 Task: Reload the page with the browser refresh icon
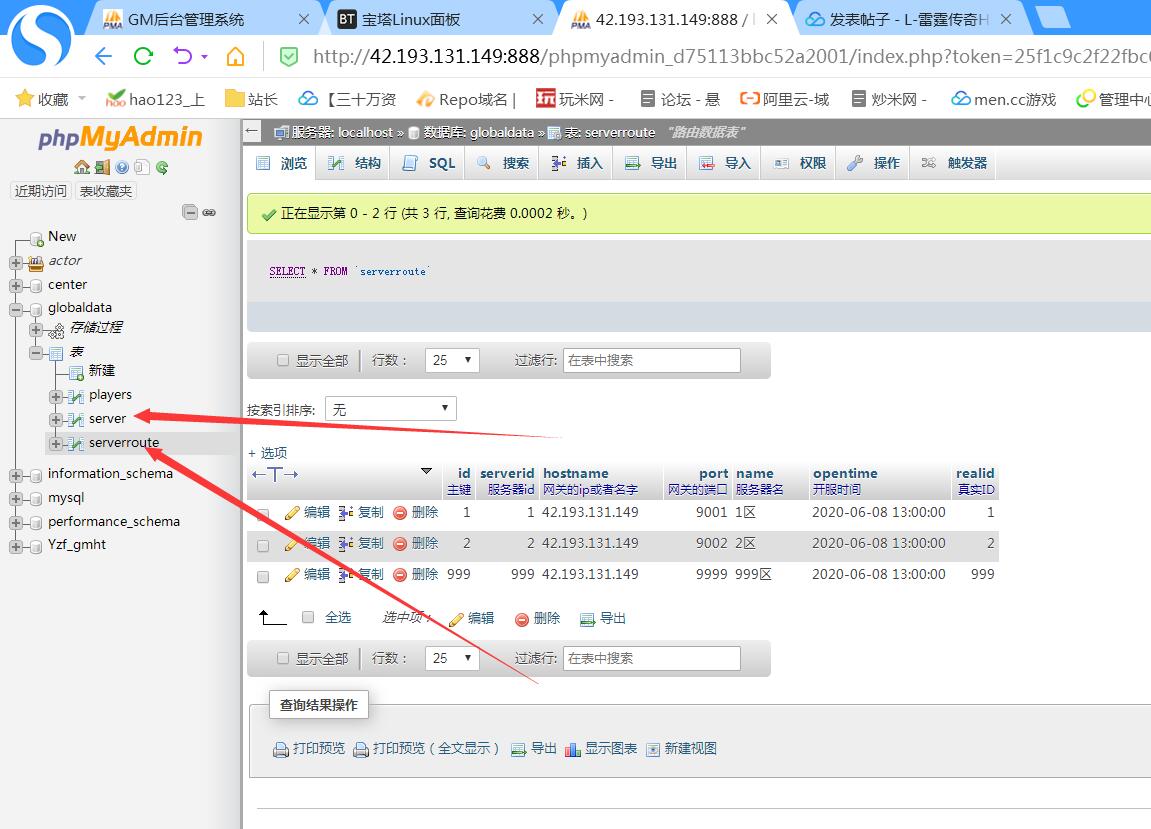pos(143,56)
